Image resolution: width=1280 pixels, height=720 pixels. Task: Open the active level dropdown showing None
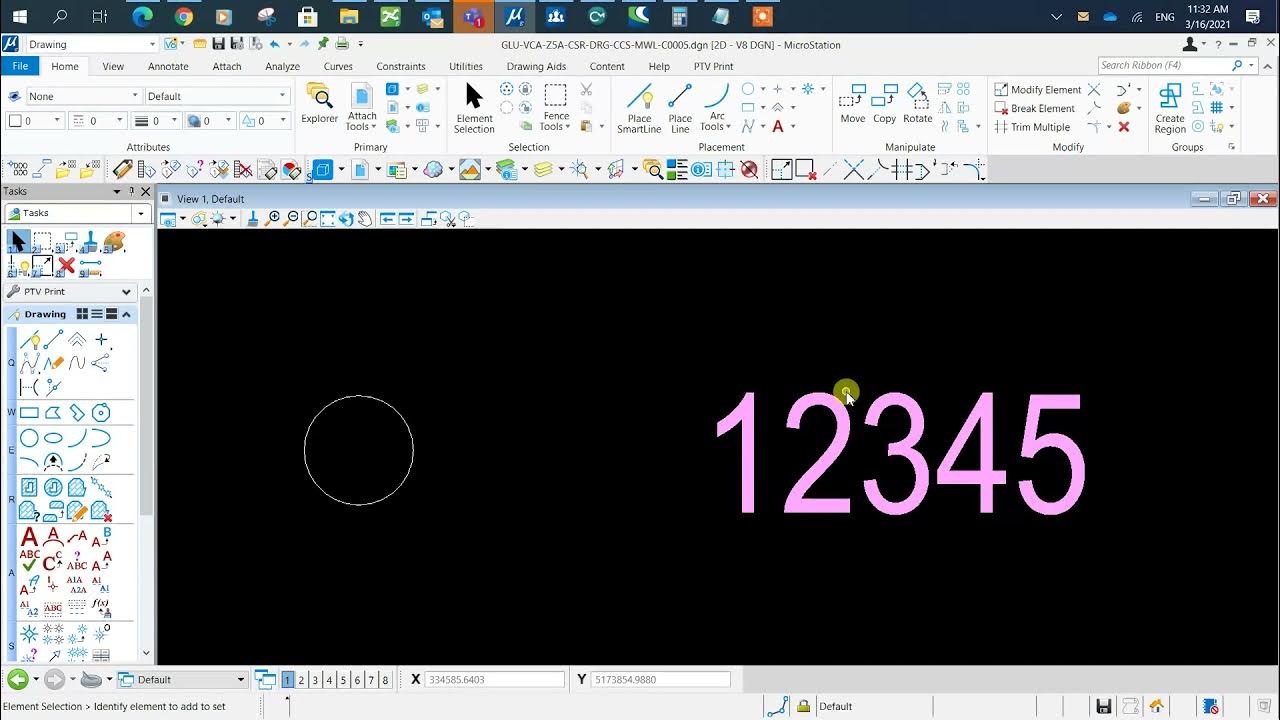84,96
